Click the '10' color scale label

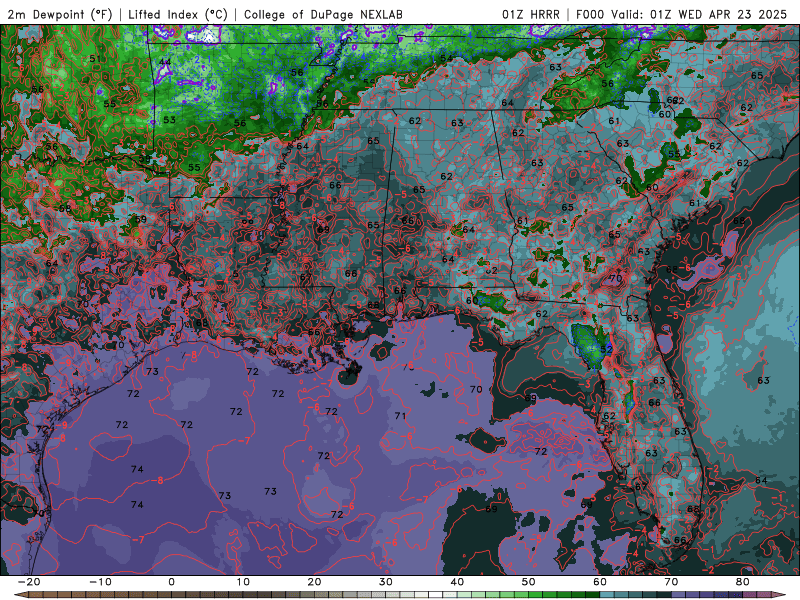pos(243,582)
